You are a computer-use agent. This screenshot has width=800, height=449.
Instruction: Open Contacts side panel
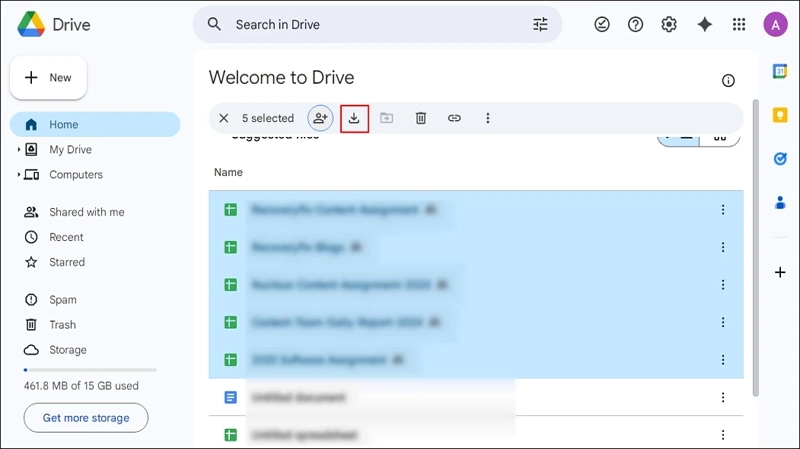[x=780, y=203]
